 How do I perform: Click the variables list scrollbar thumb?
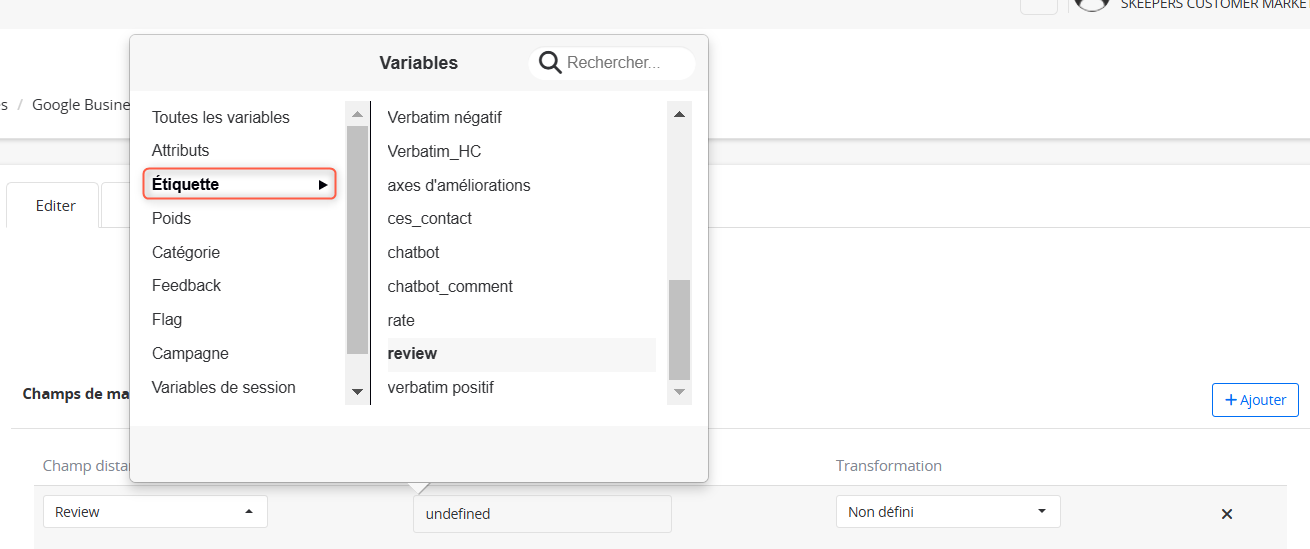pos(679,330)
